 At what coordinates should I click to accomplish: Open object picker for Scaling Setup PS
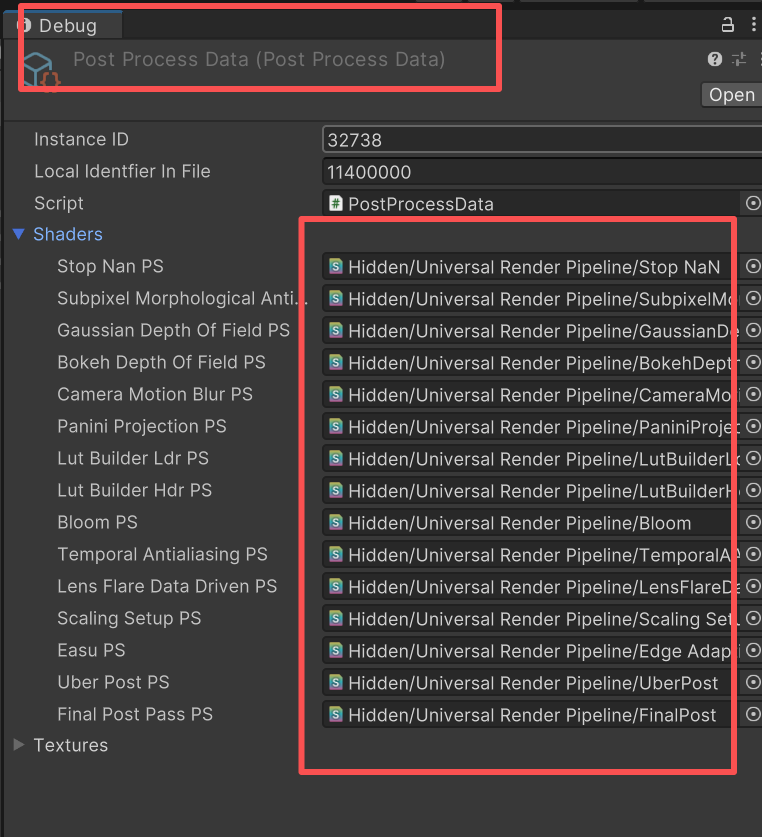(x=752, y=618)
